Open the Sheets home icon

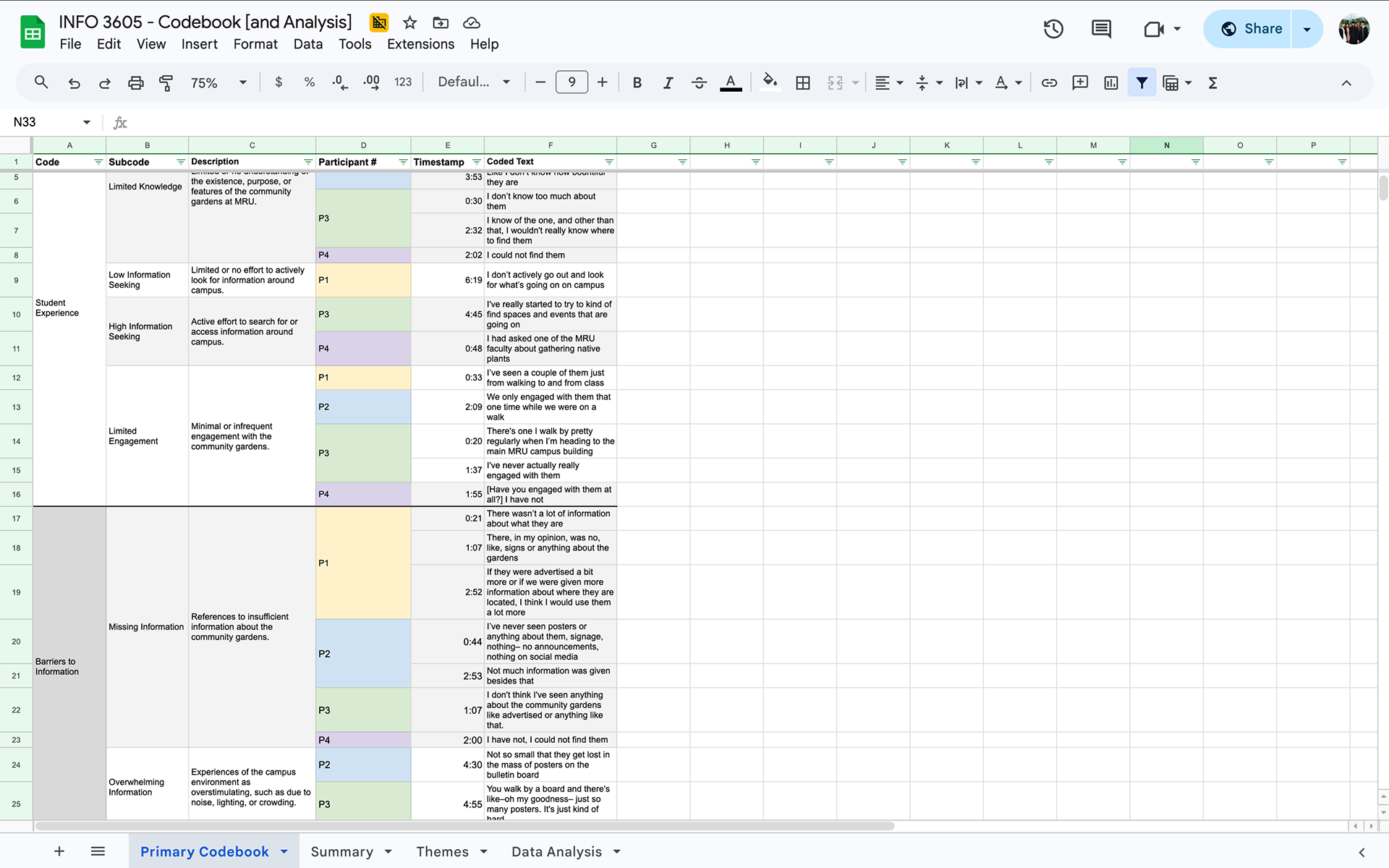[33, 33]
